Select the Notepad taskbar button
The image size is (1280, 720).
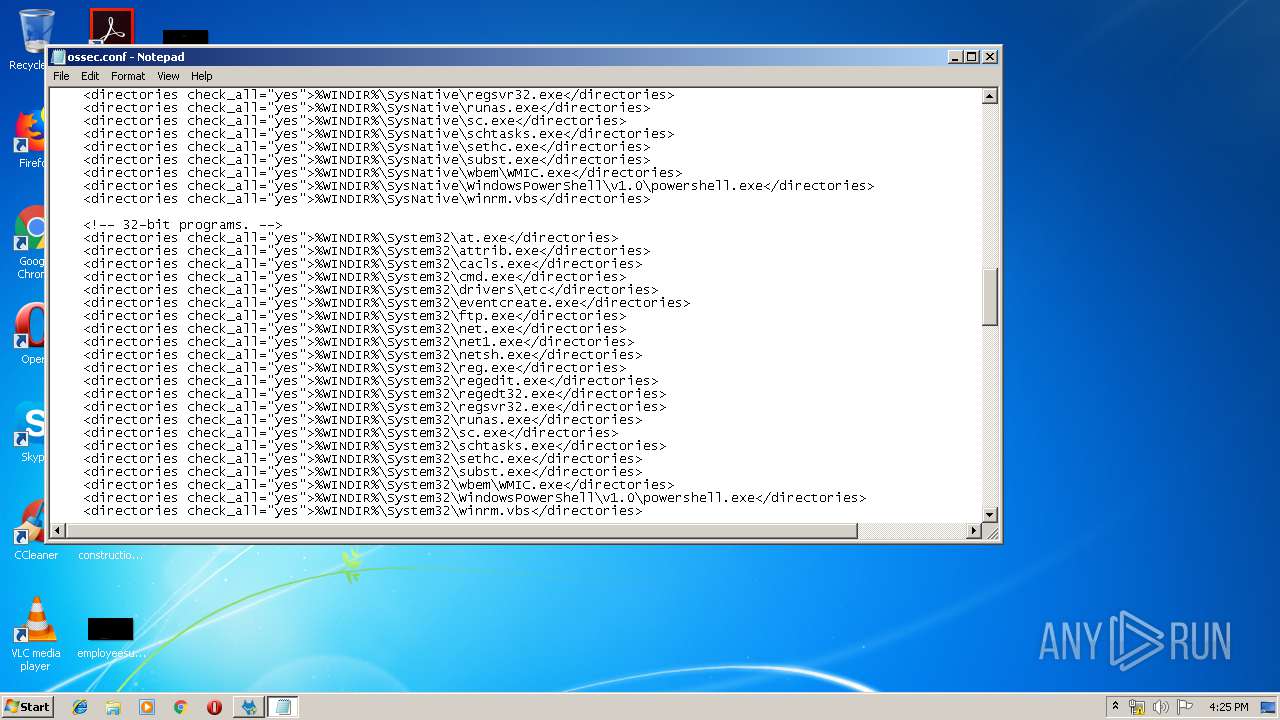pos(283,707)
